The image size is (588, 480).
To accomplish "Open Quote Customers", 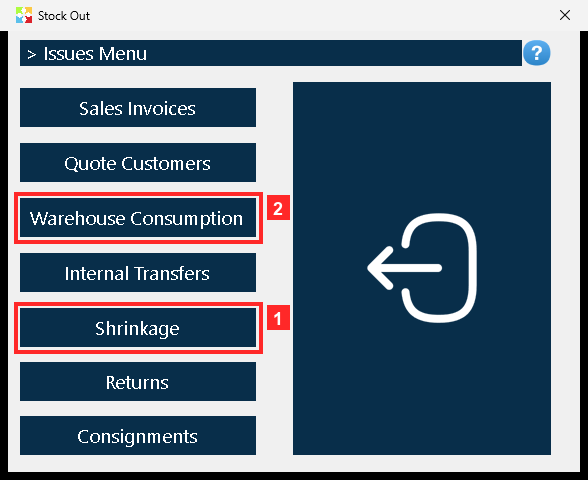I will point(138,162).
